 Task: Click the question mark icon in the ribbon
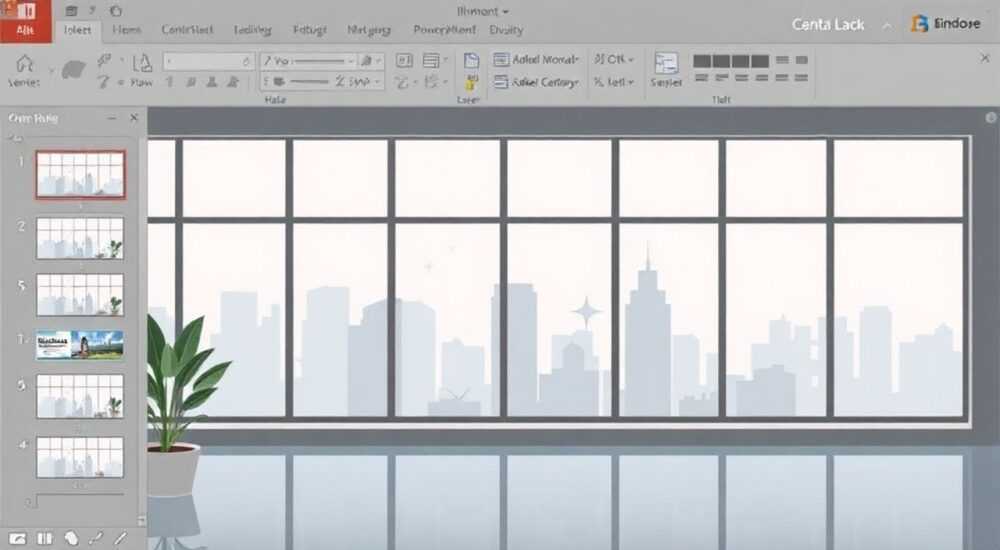pos(103,81)
